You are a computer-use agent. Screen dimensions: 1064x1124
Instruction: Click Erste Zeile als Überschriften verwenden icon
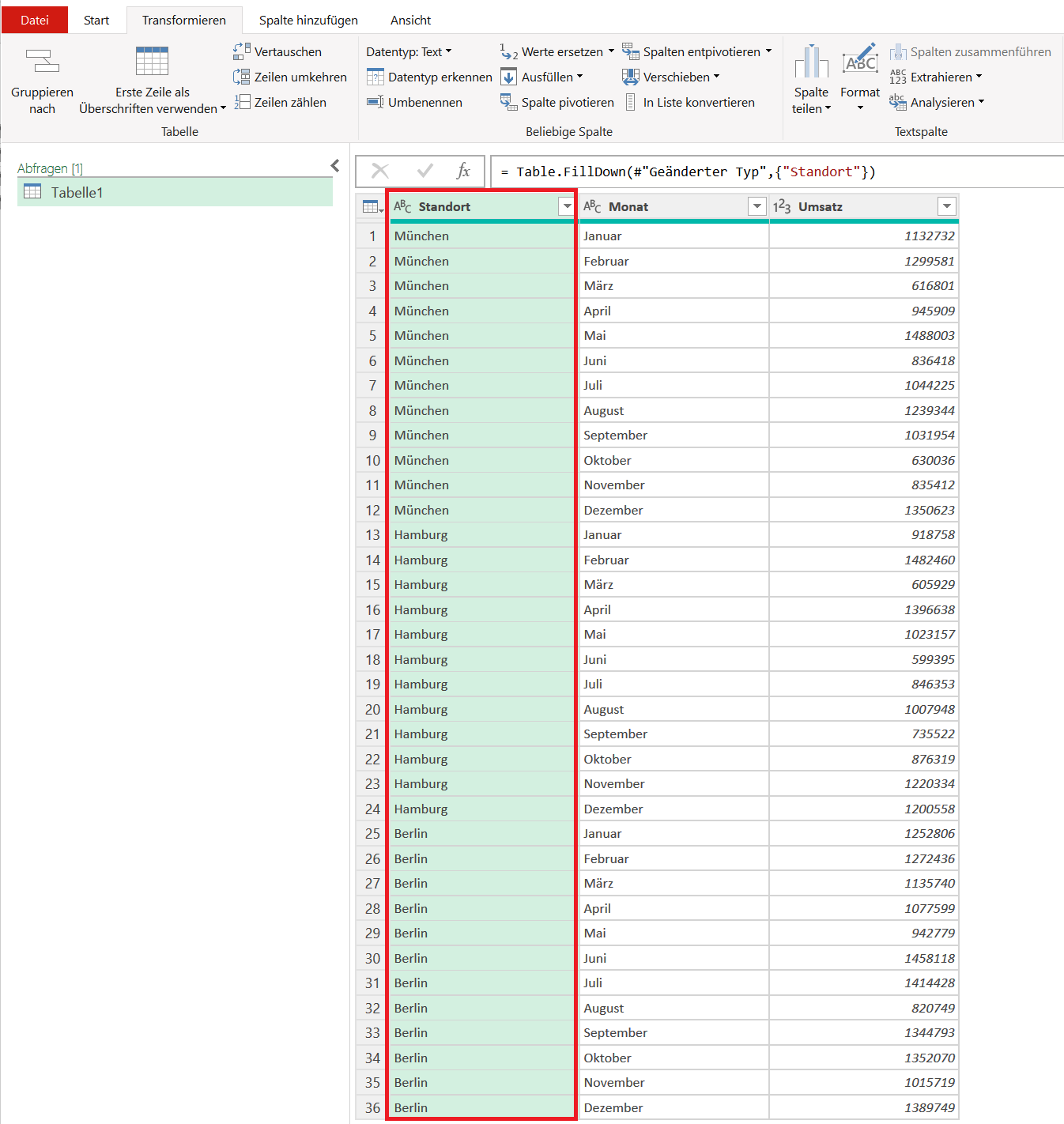click(152, 61)
